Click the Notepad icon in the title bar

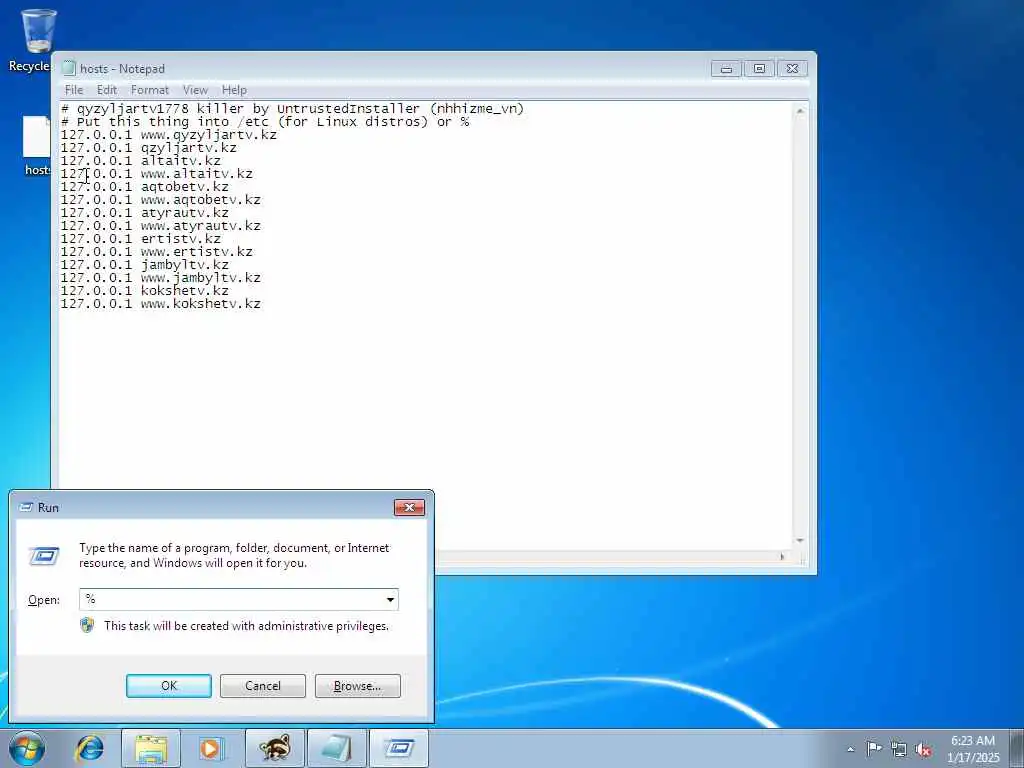69,68
